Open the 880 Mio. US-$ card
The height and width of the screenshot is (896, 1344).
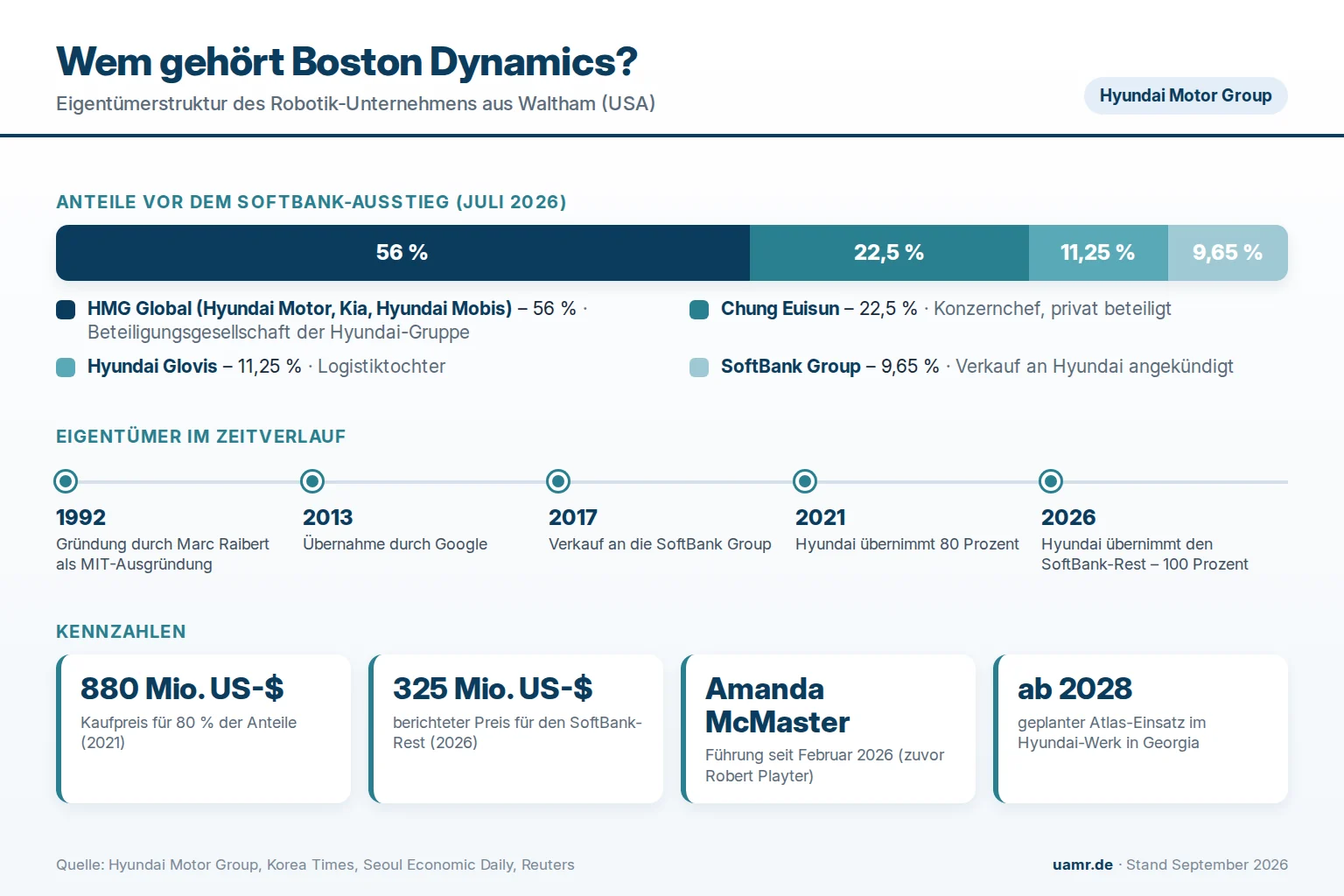[x=204, y=729]
